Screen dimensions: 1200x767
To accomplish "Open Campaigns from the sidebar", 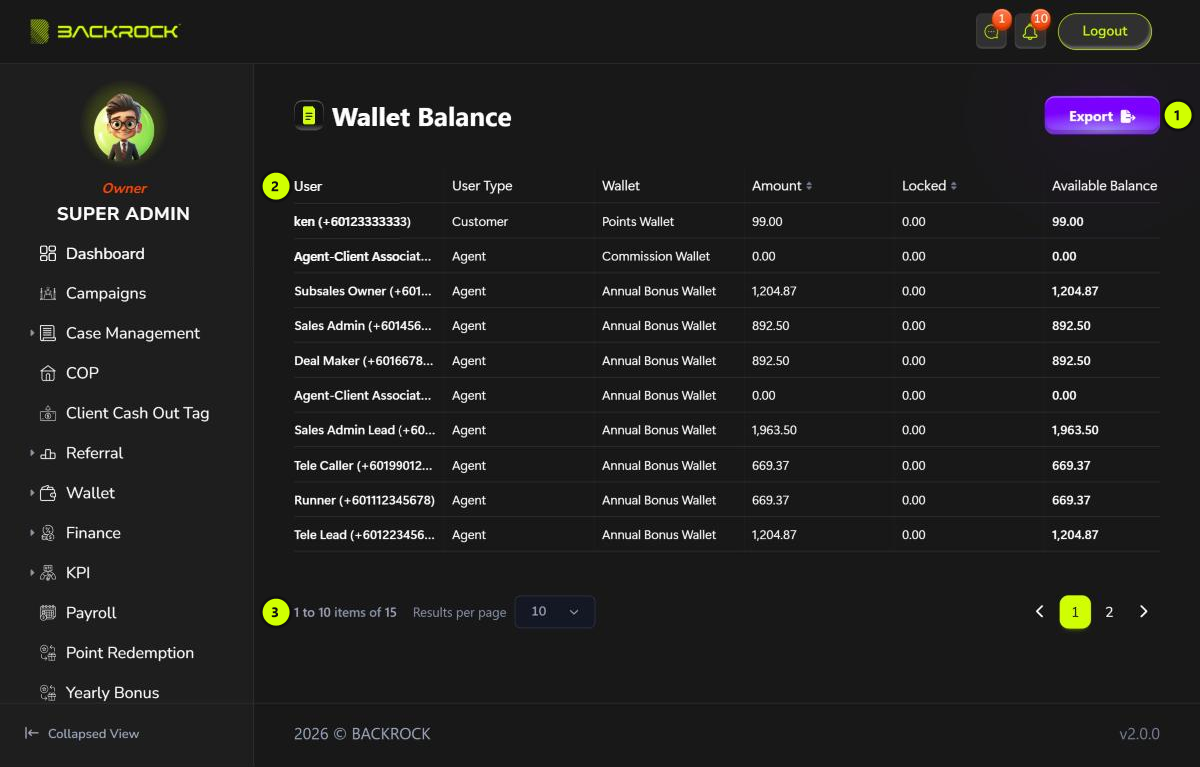I will coord(106,294).
